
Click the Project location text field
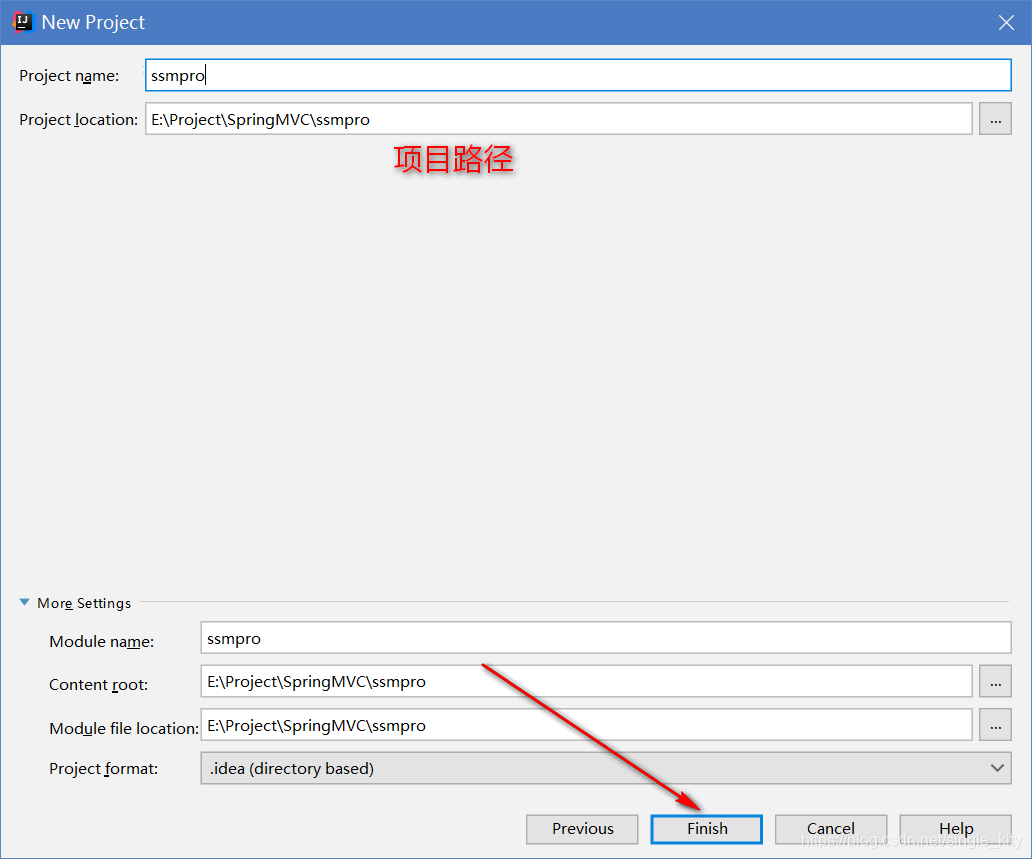click(x=558, y=119)
